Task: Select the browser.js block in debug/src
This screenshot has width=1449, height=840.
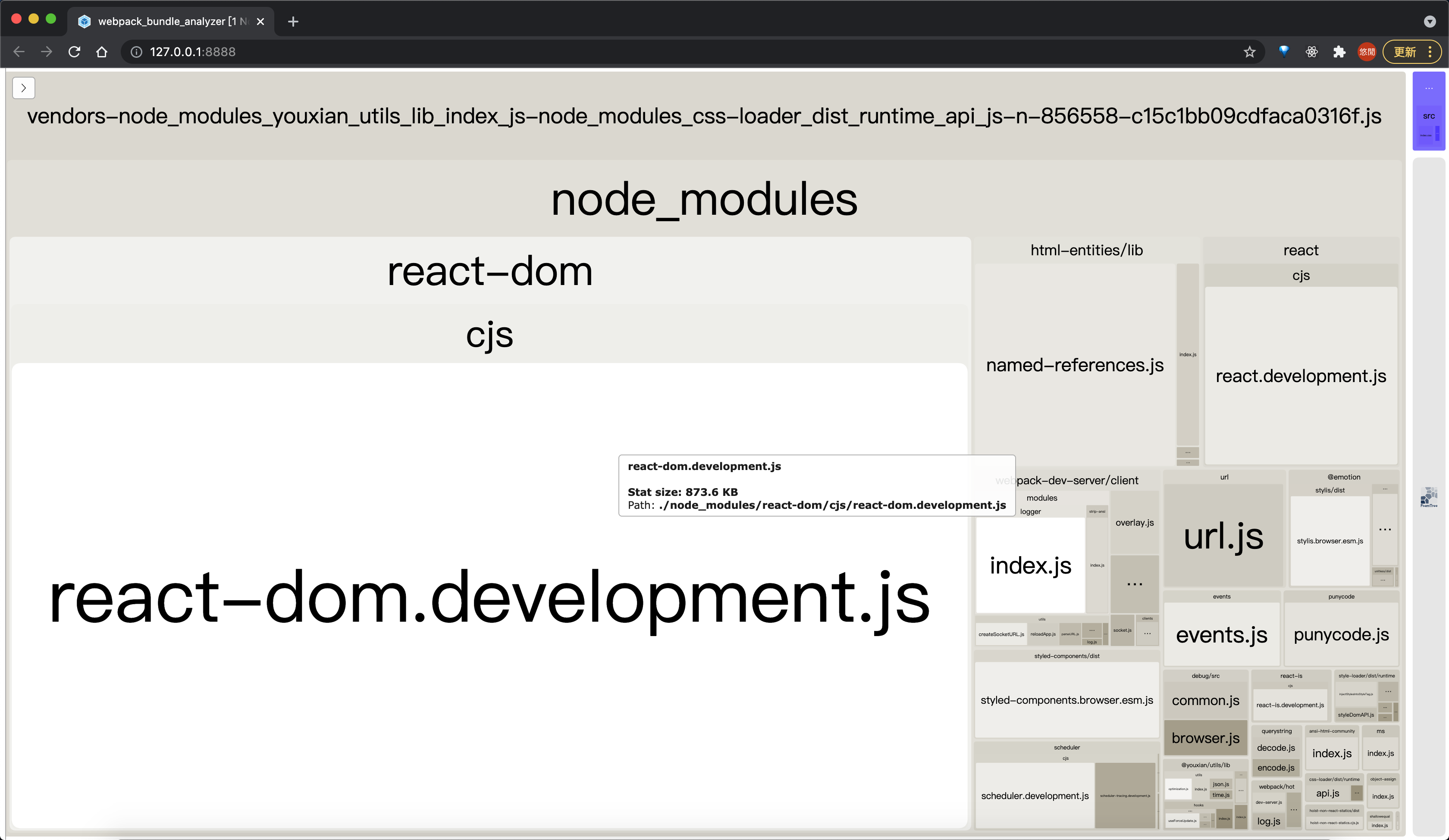Action: [1205, 738]
